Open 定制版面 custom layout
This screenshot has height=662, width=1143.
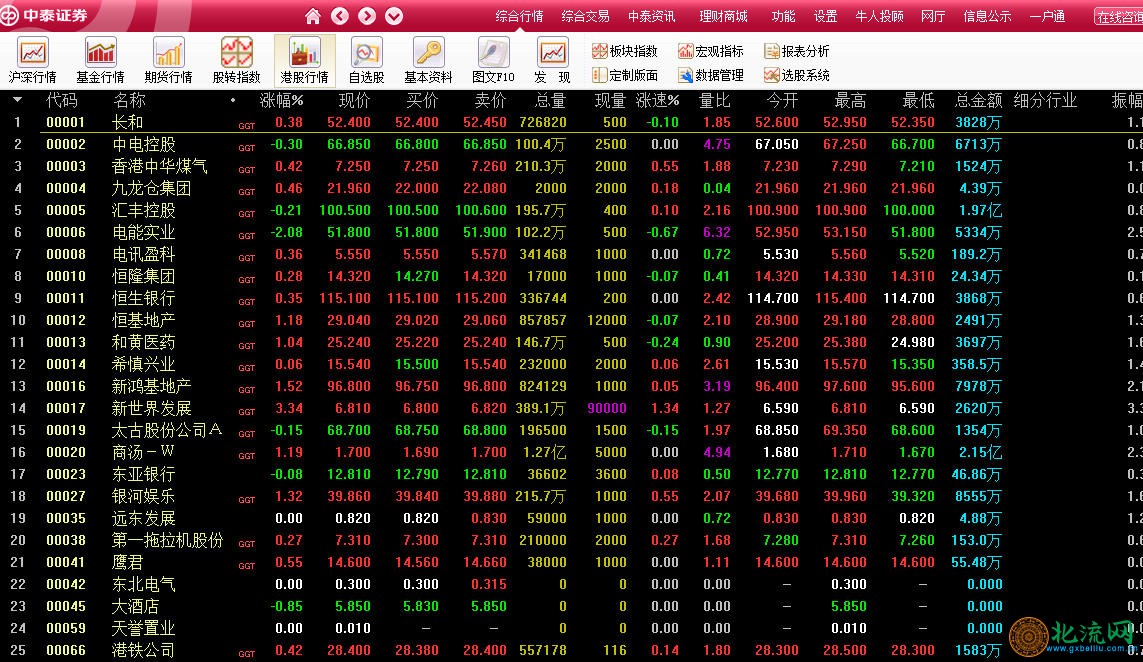pos(625,75)
